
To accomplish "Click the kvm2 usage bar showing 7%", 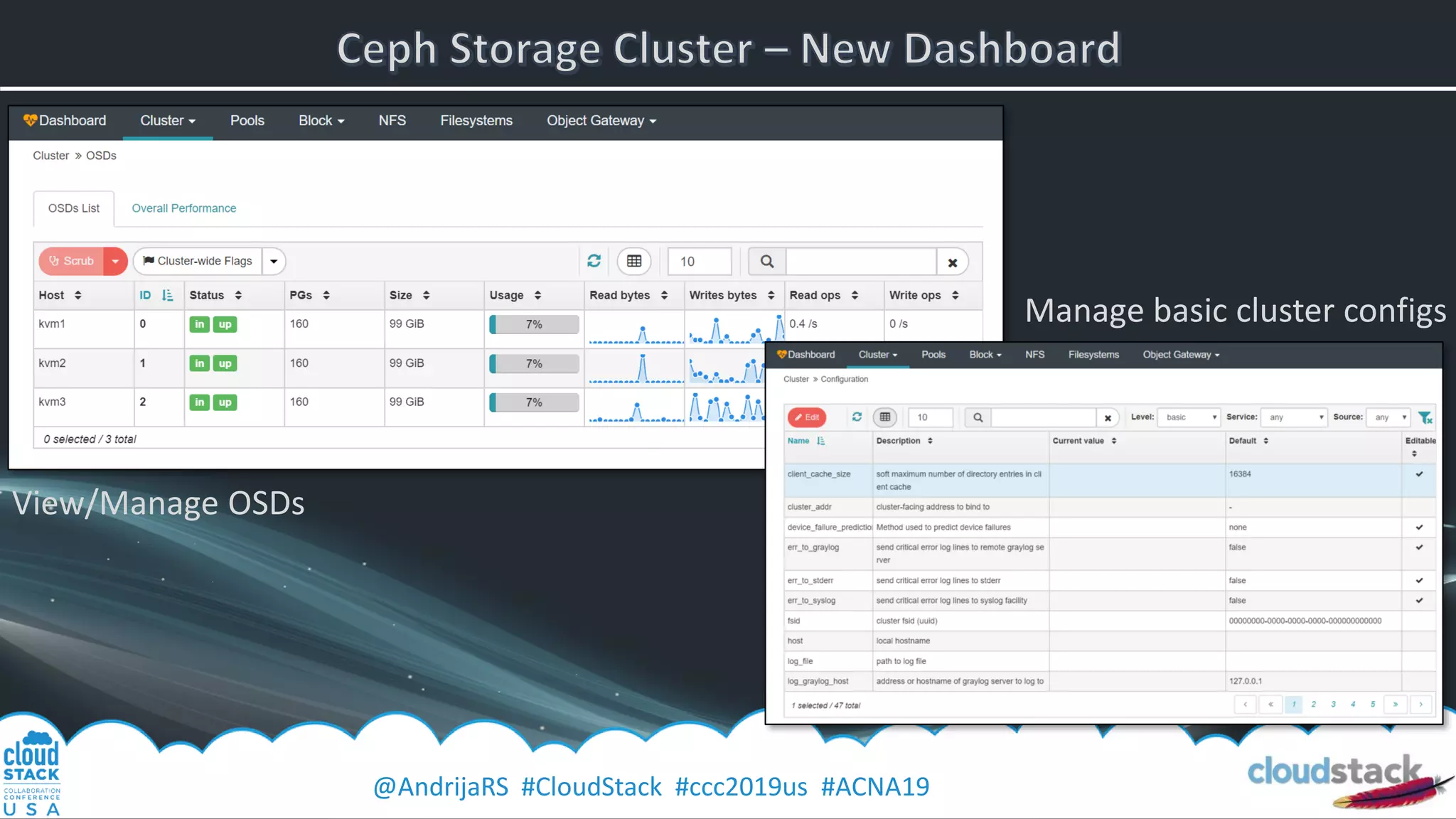I will (x=534, y=363).
